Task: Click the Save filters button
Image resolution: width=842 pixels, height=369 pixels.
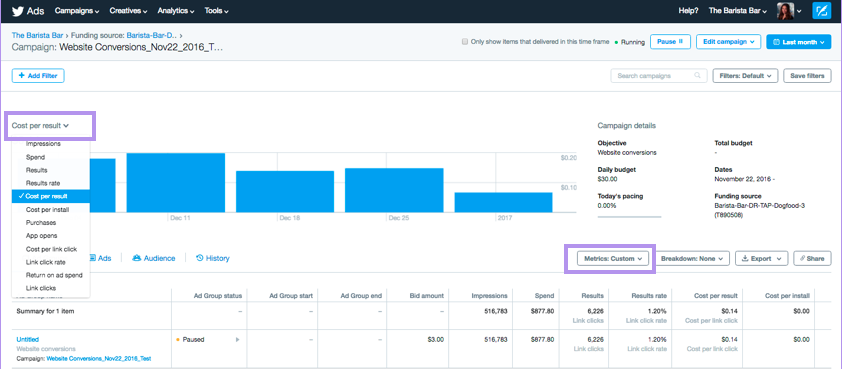Action: [x=807, y=76]
